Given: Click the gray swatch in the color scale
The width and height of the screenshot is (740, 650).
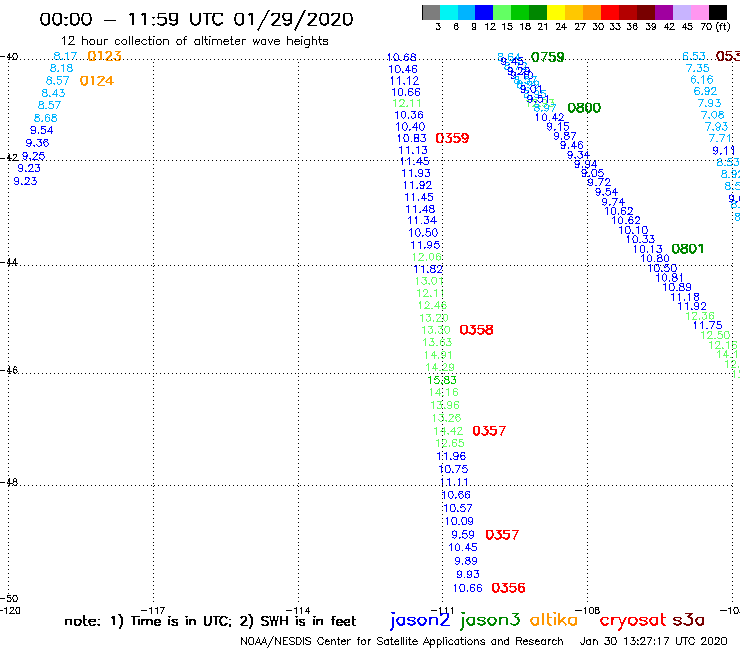Looking at the screenshot, I should [431, 12].
